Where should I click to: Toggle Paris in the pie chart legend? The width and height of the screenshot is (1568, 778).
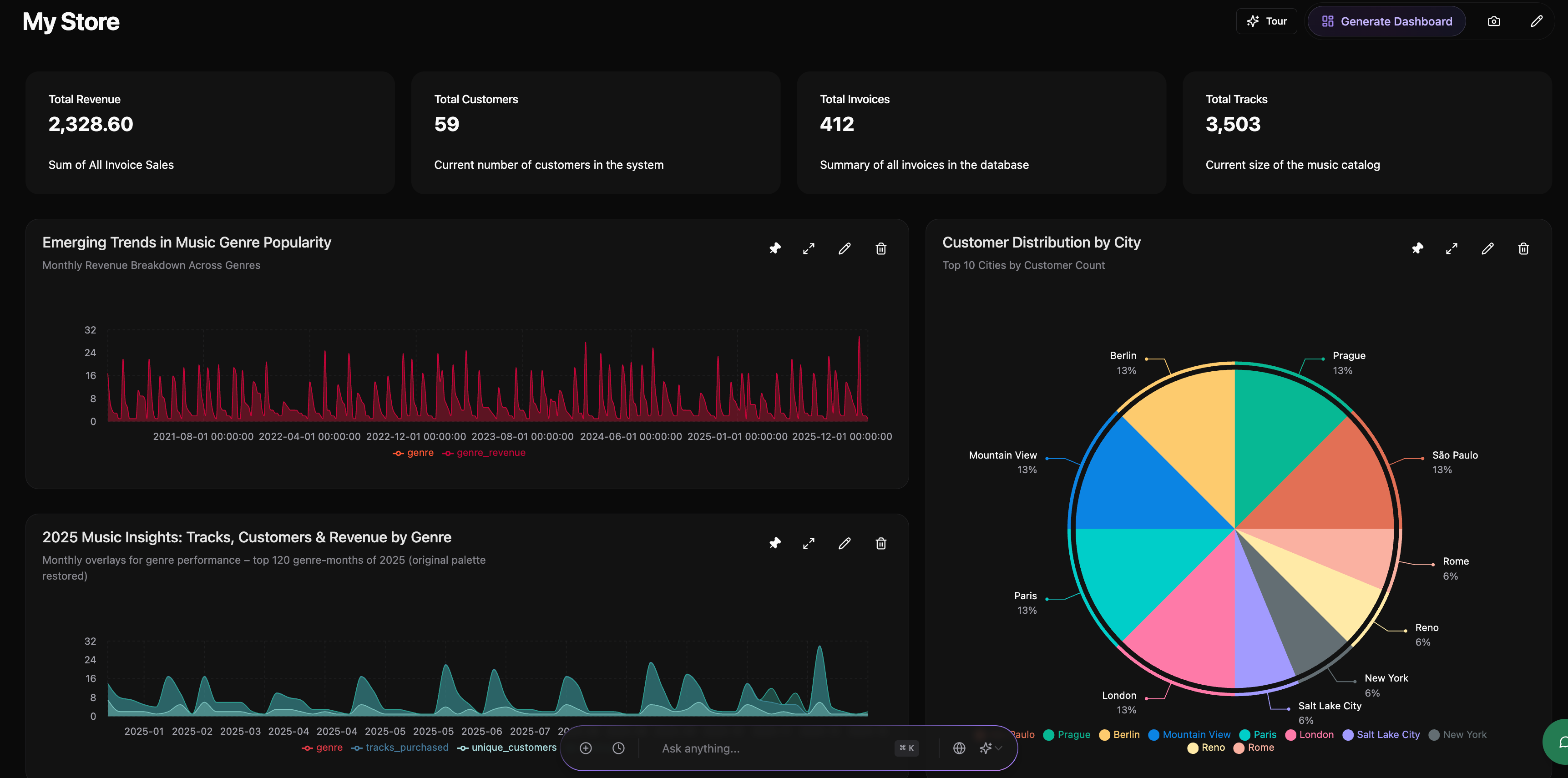(x=1258, y=735)
